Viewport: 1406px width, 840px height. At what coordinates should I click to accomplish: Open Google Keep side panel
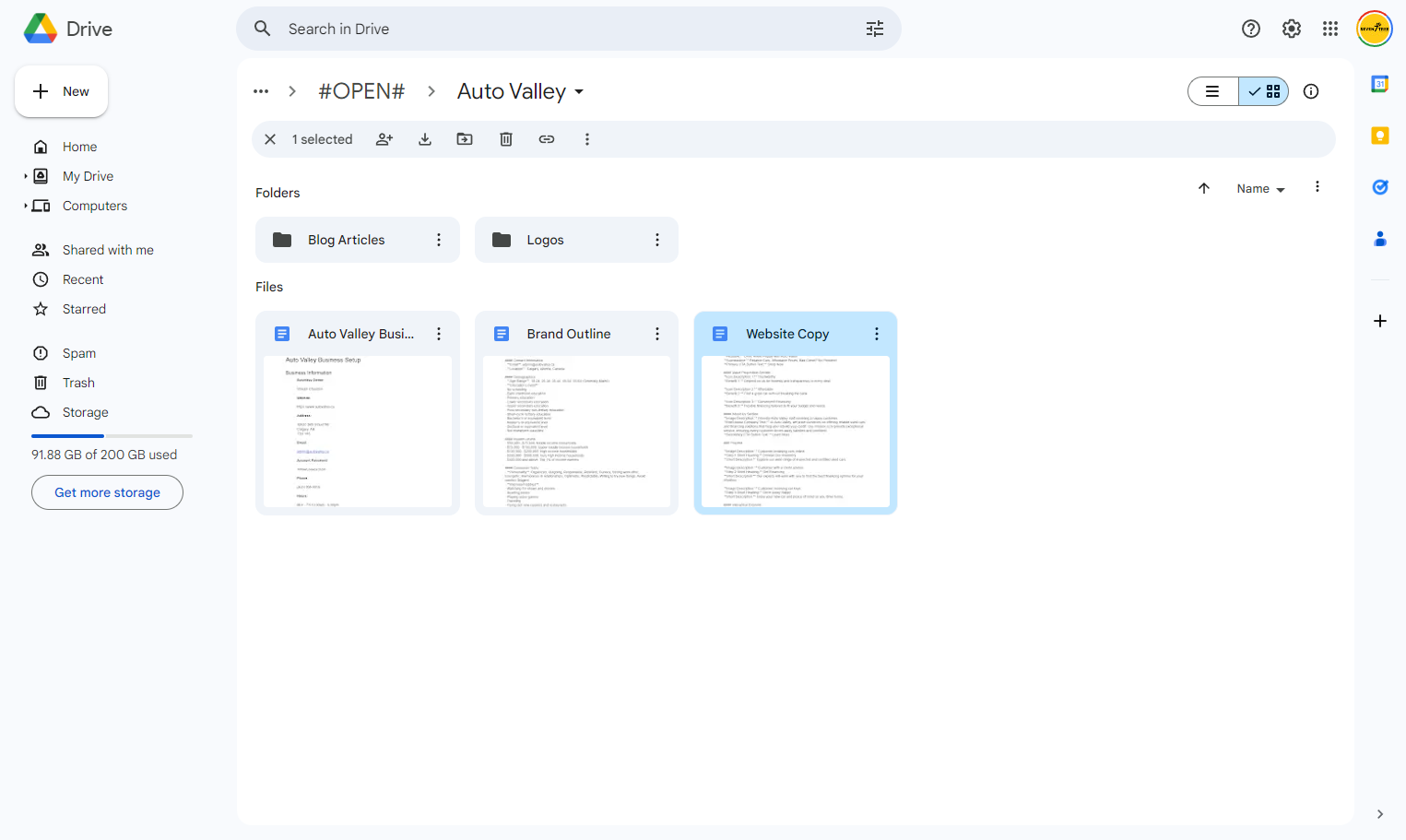(1380, 136)
